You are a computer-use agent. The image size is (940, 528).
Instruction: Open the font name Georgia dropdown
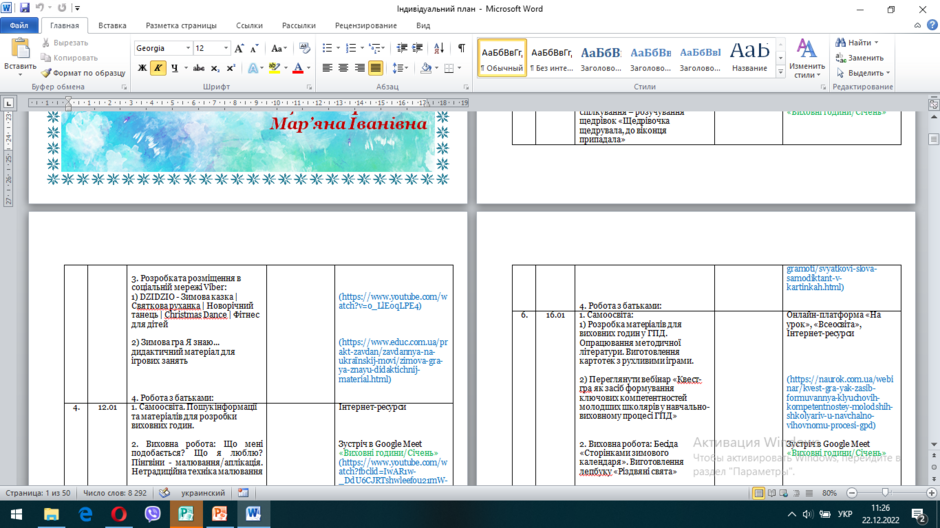(x=188, y=48)
